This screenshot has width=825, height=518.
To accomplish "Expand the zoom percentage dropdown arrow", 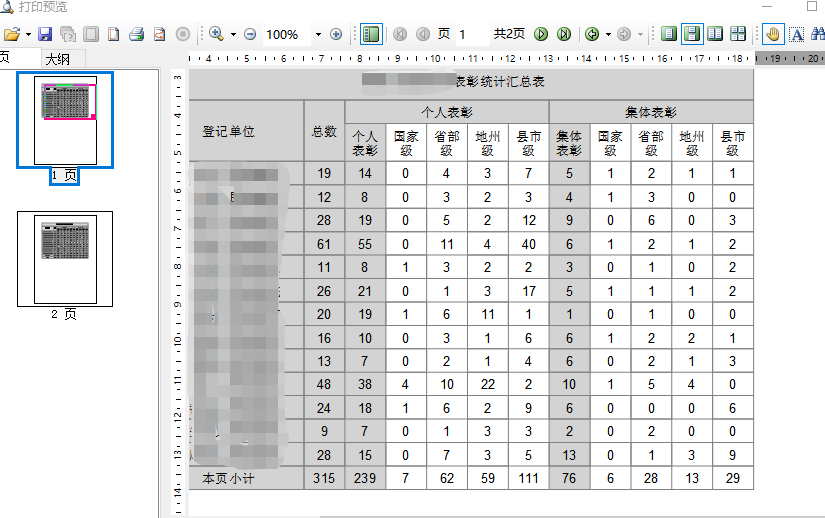I will [318, 35].
